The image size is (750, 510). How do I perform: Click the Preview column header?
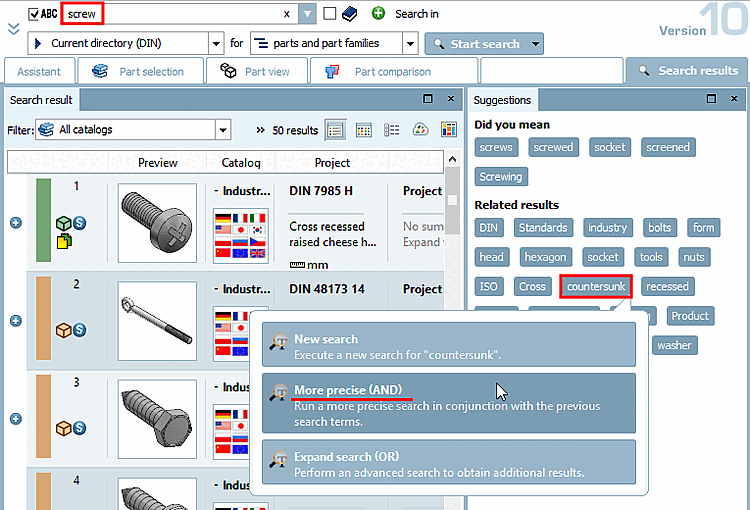coord(157,163)
